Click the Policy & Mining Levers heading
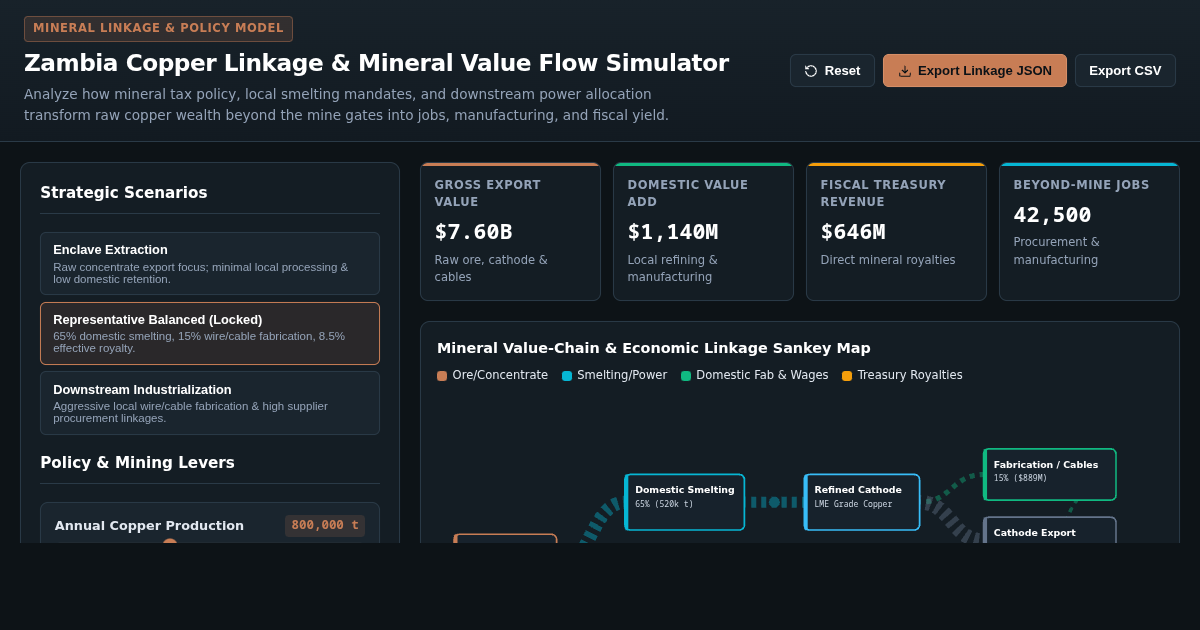The width and height of the screenshot is (1200, 630). 137,463
